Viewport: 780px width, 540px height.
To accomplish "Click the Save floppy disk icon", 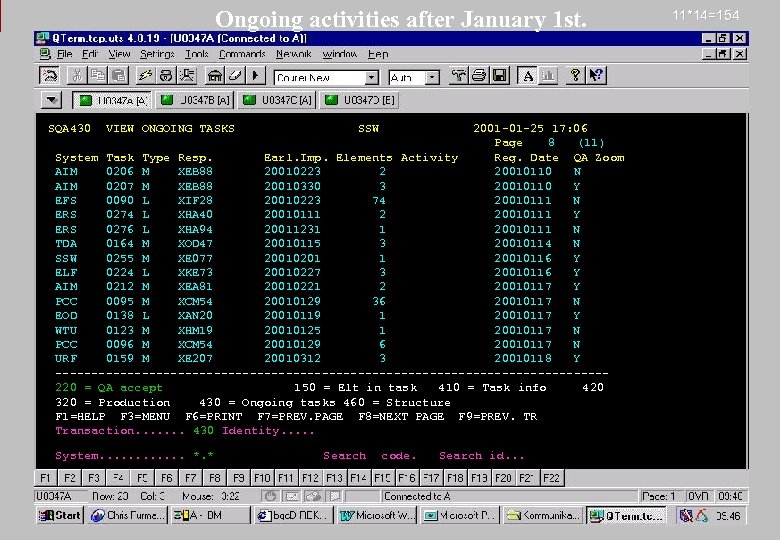I will click(499, 76).
